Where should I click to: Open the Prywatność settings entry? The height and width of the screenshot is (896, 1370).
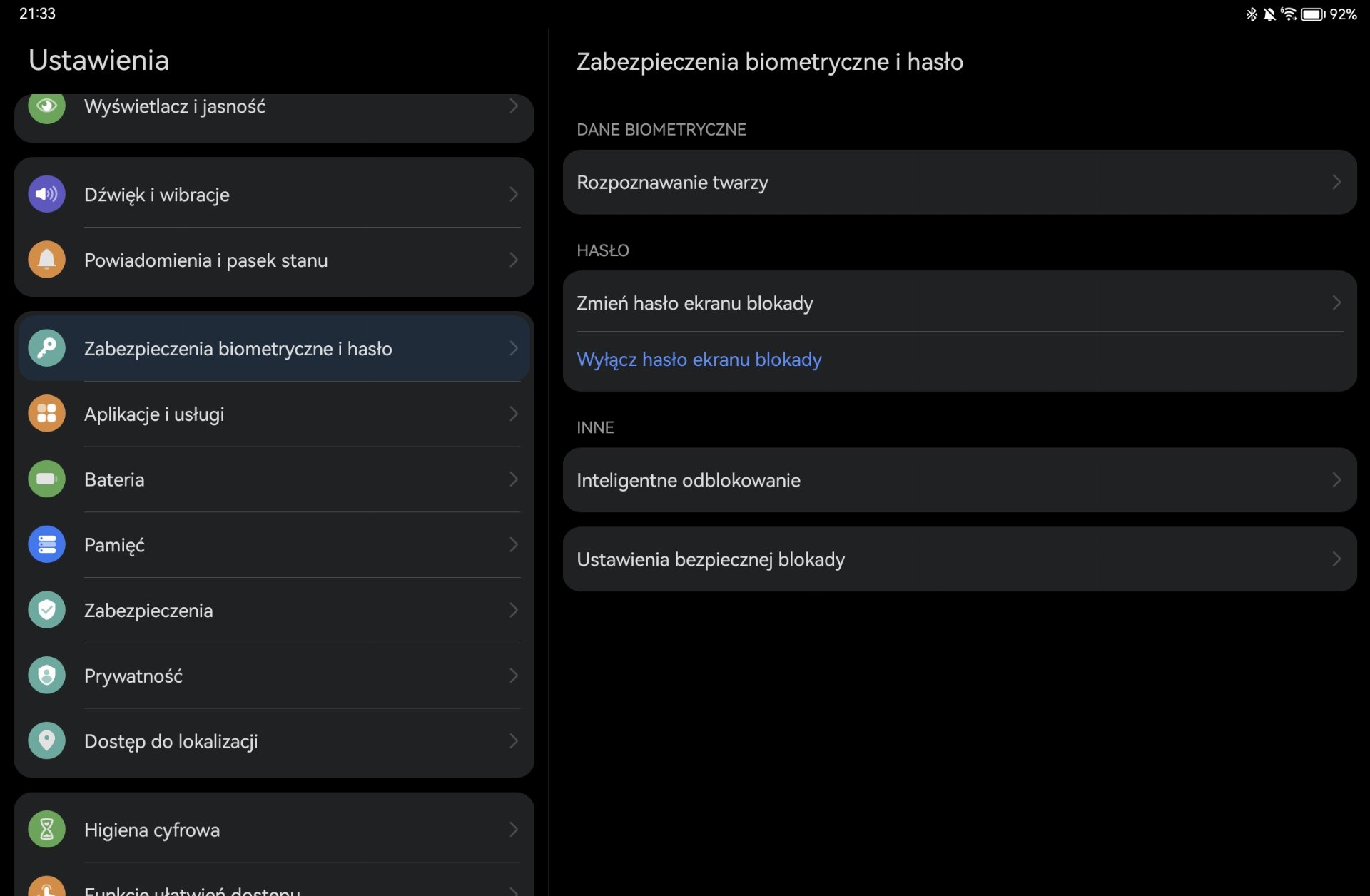pyautogui.click(x=133, y=676)
